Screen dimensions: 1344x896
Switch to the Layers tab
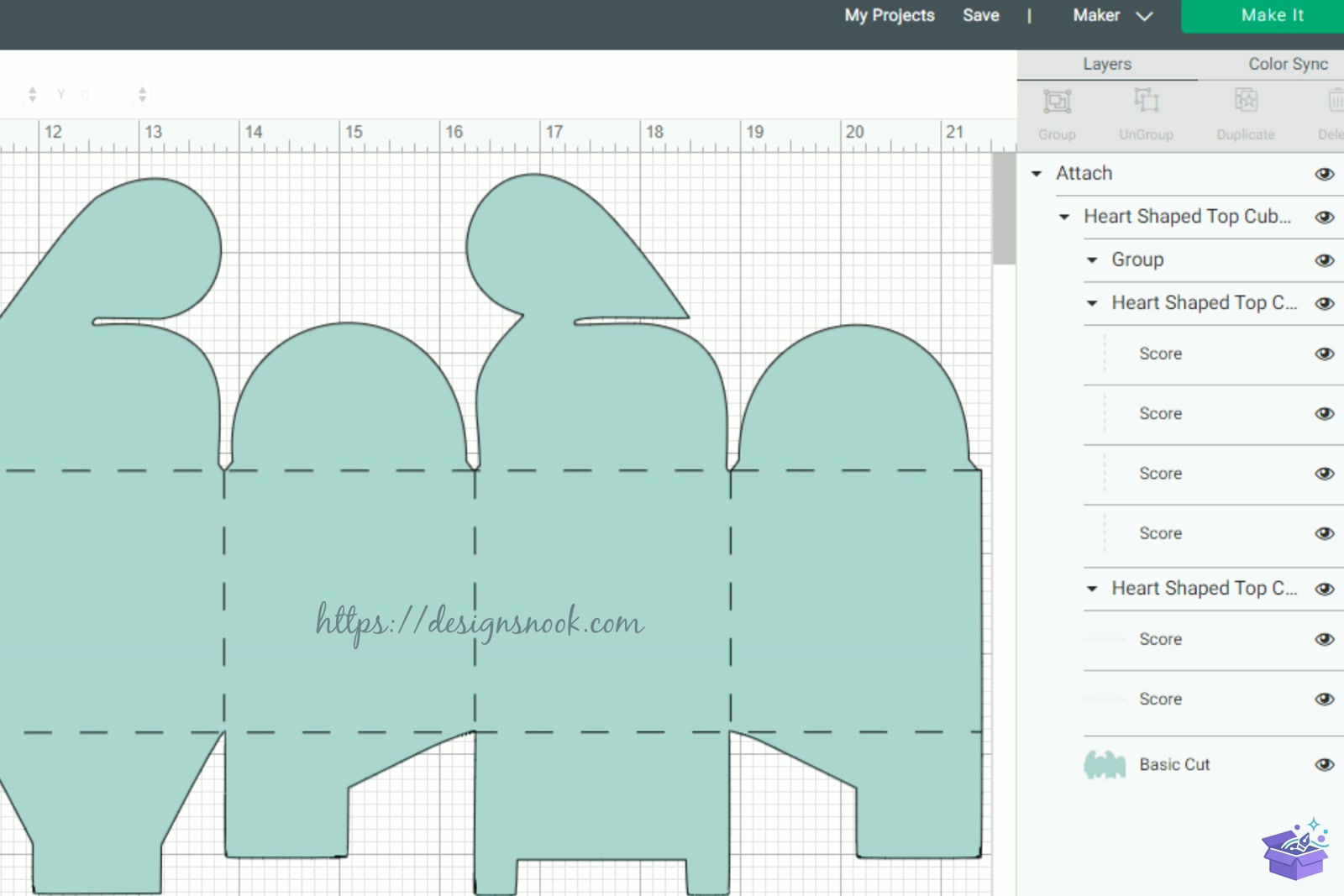click(1107, 64)
